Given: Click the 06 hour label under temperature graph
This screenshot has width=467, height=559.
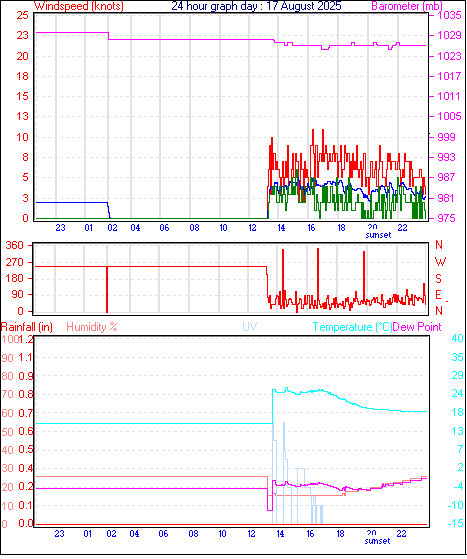Looking at the screenshot, I should tap(163, 534).
